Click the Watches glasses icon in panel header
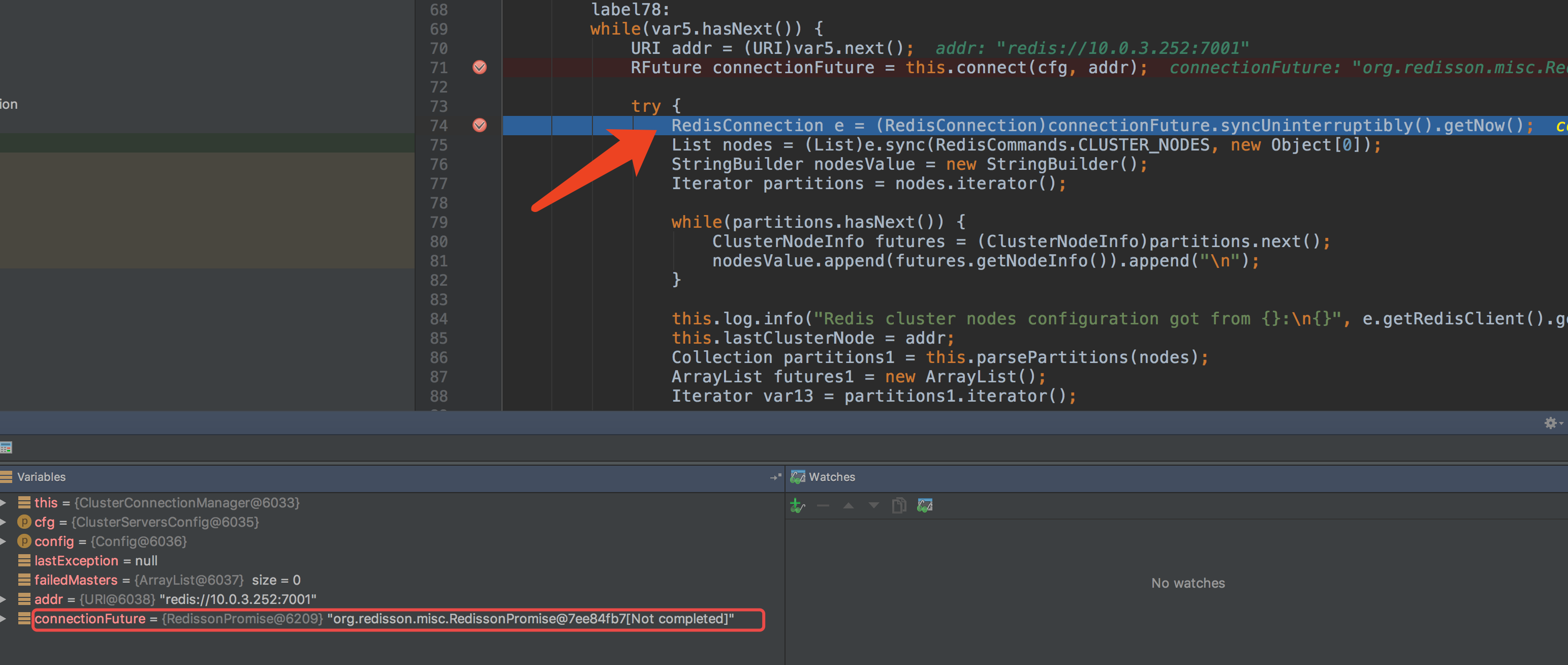The width and height of the screenshot is (1568, 665). coord(797,477)
